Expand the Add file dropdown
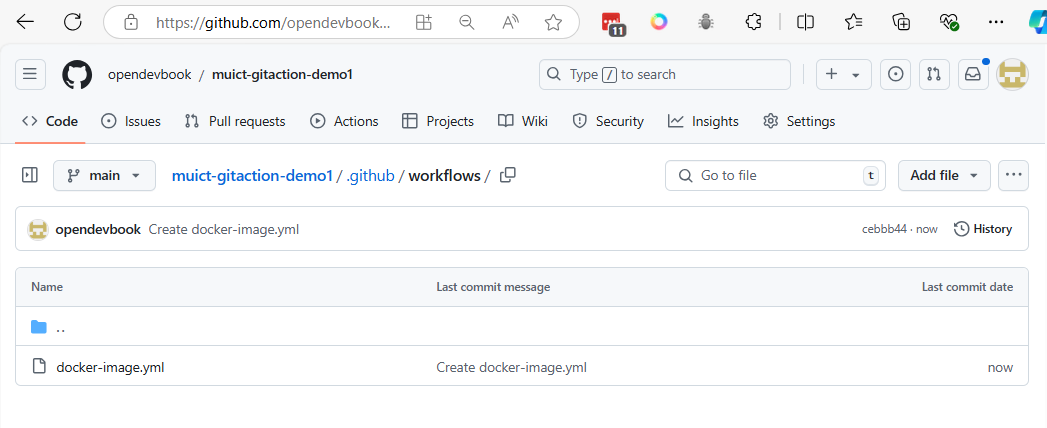The image size is (1047, 428). coord(944,176)
